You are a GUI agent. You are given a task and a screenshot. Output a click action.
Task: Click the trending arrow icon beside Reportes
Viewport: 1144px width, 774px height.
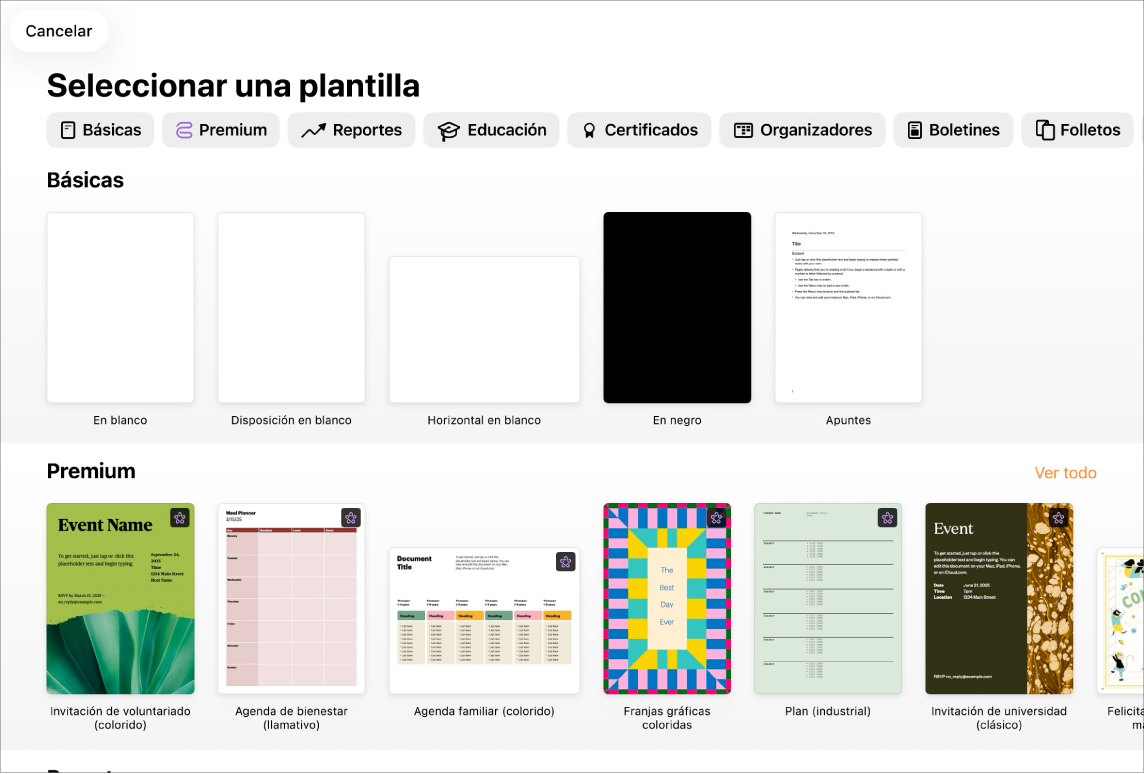point(313,129)
